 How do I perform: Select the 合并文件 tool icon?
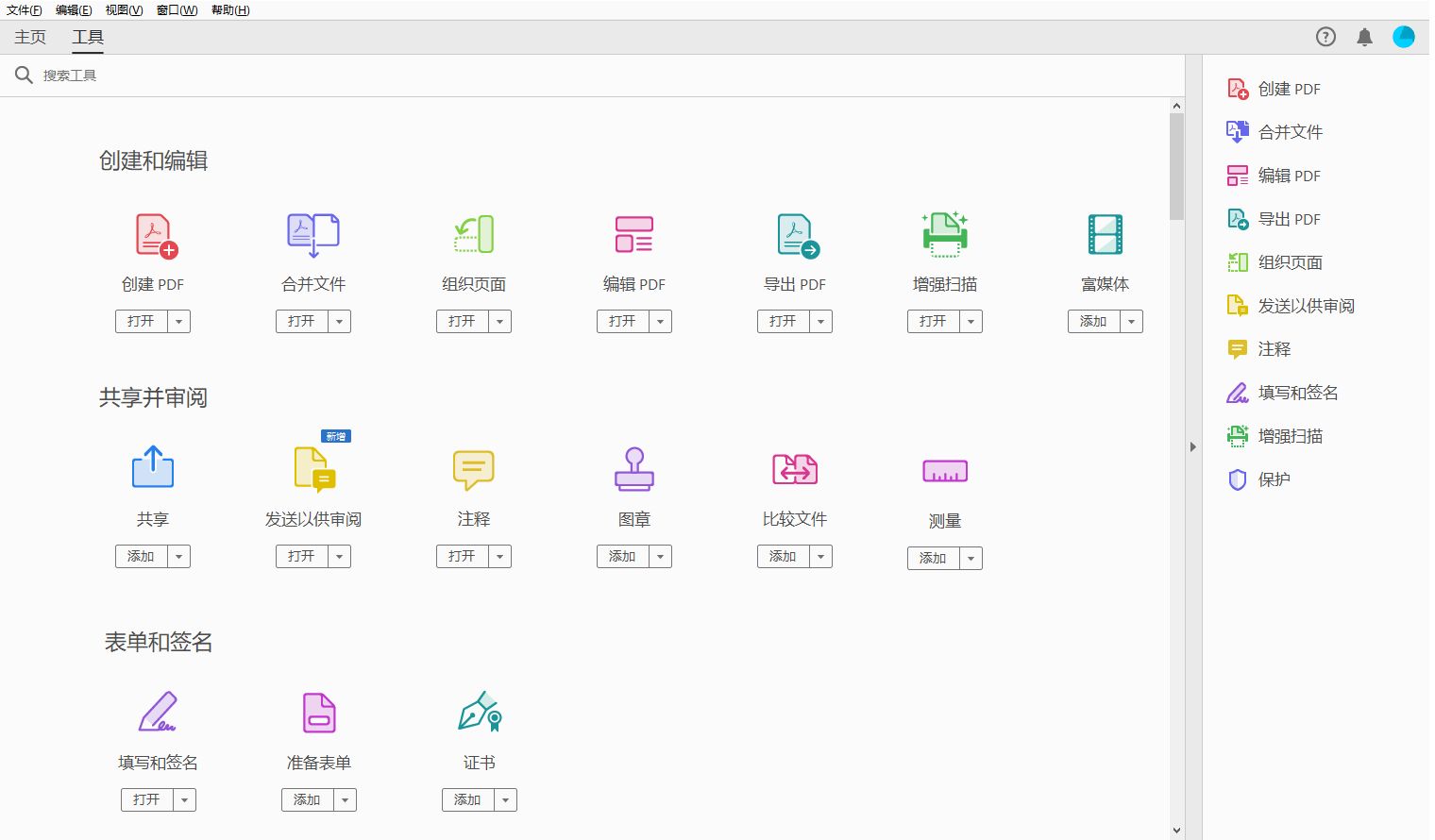coord(312,235)
